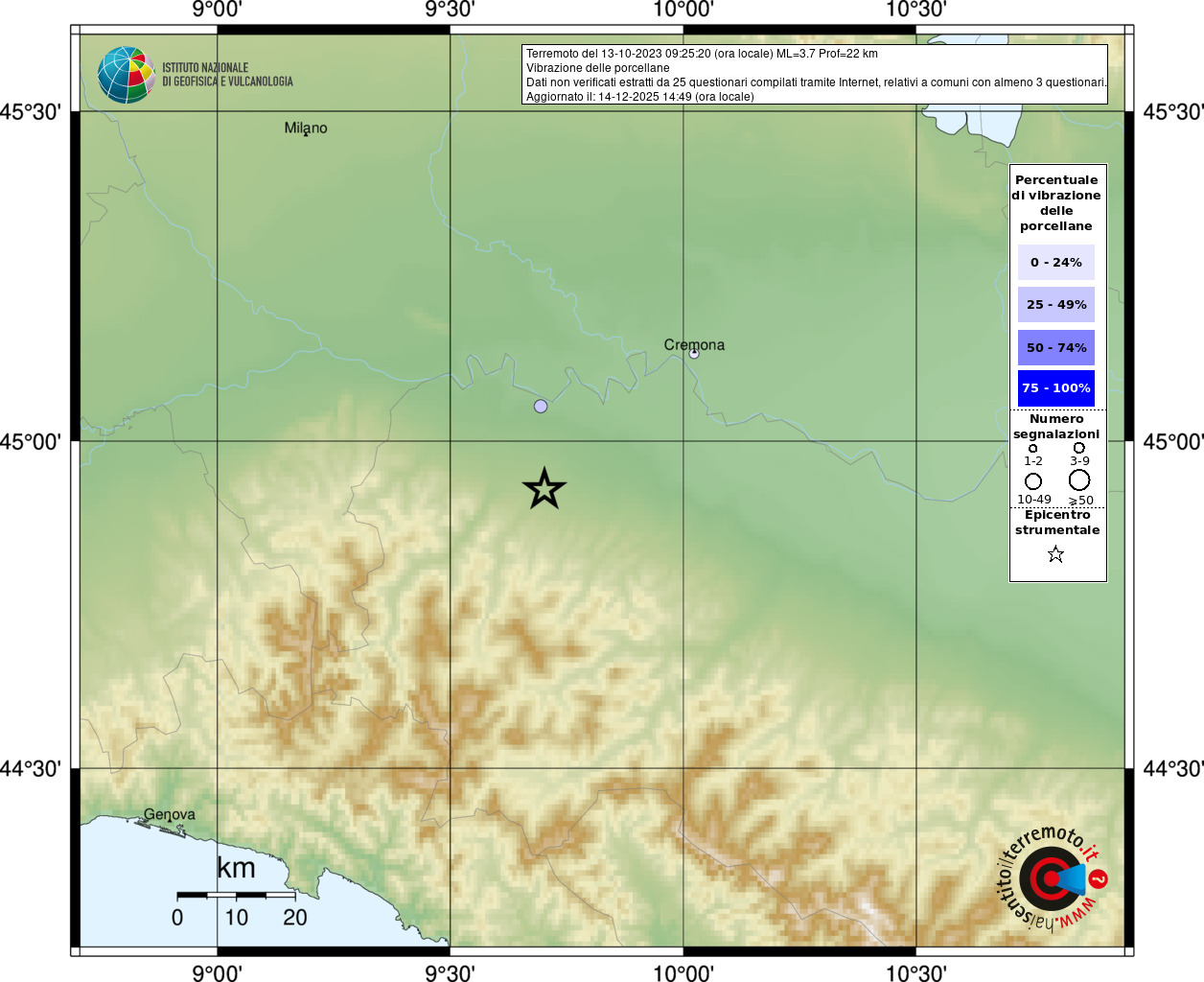The image size is (1204, 982).
Task: Click the right 44°30' latitude label
Action: pyautogui.click(x=1173, y=768)
